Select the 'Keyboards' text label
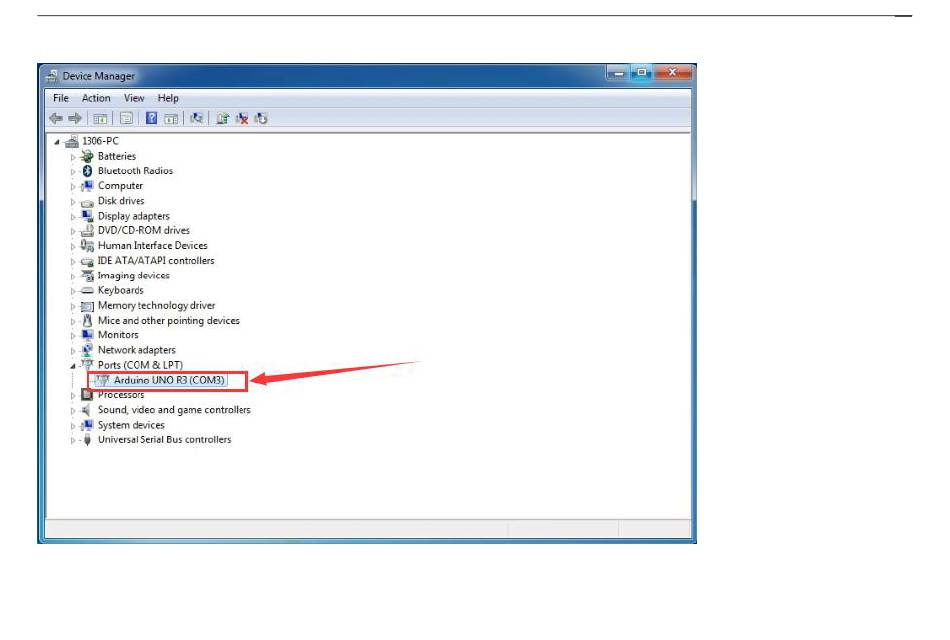The width and height of the screenshot is (950, 640). [121, 290]
